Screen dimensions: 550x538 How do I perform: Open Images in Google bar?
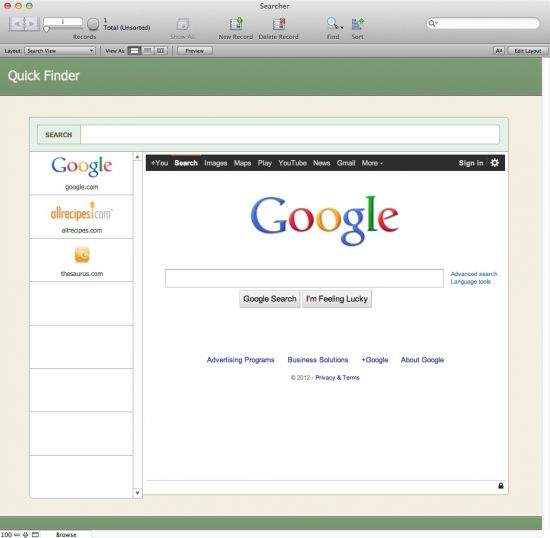(216, 163)
